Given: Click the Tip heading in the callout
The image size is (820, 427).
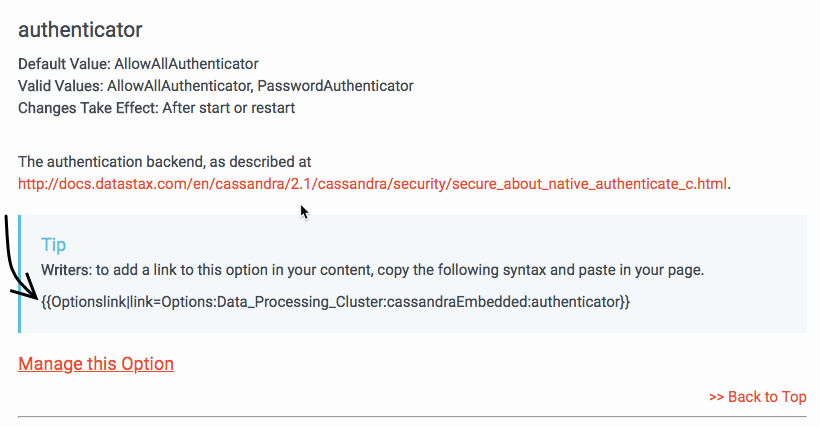Looking at the screenshot, I should pyautogui.click(x=54, y=244).
